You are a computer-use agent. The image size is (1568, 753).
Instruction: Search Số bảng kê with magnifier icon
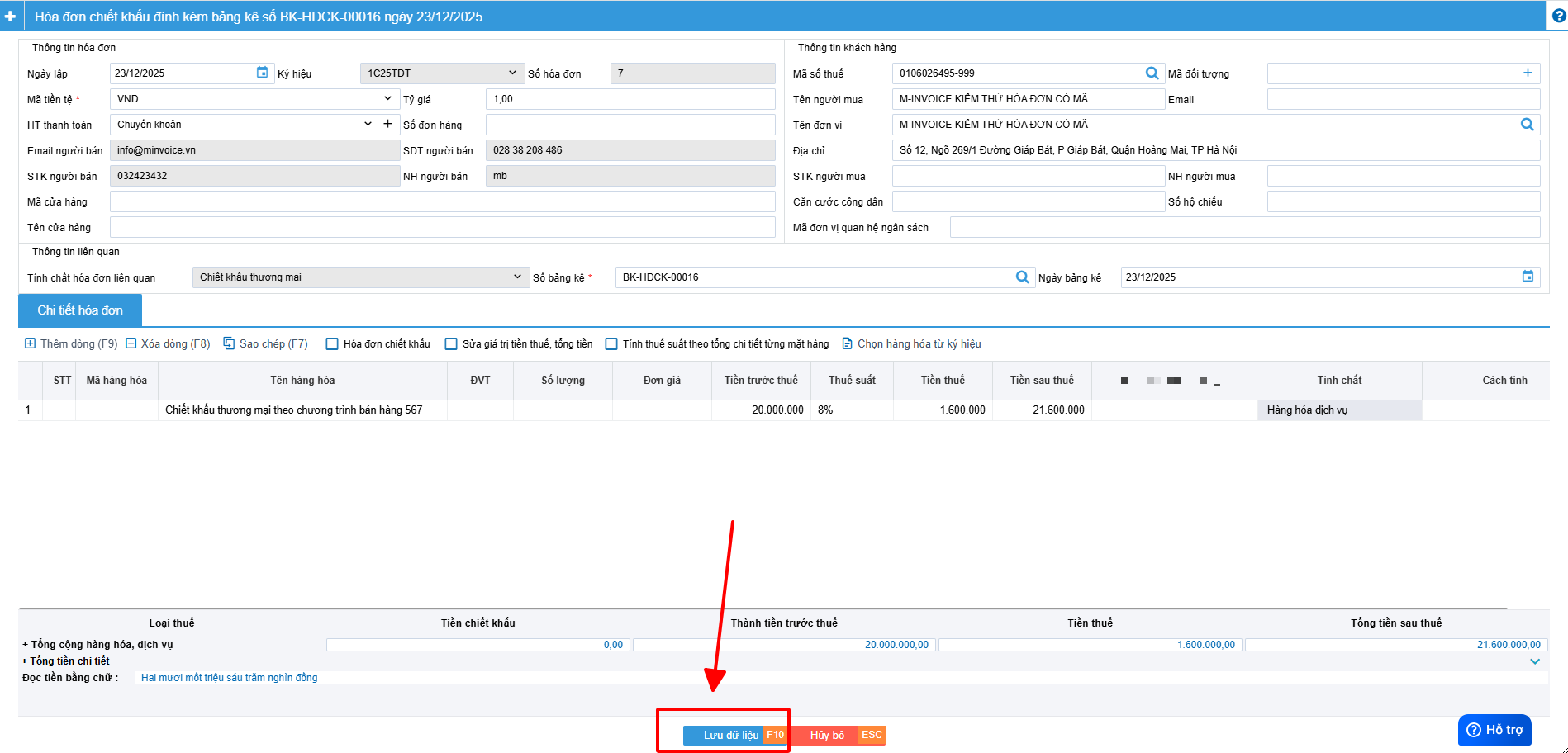[1022, 277]
